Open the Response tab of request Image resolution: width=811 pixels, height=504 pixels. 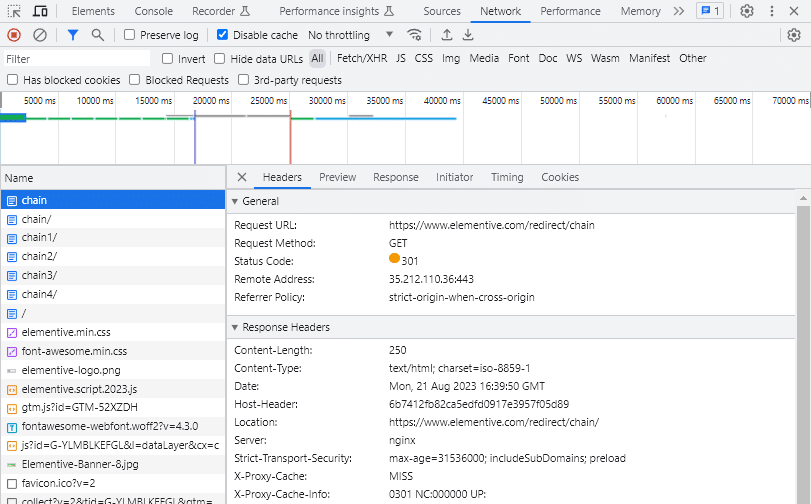point(396,177)
